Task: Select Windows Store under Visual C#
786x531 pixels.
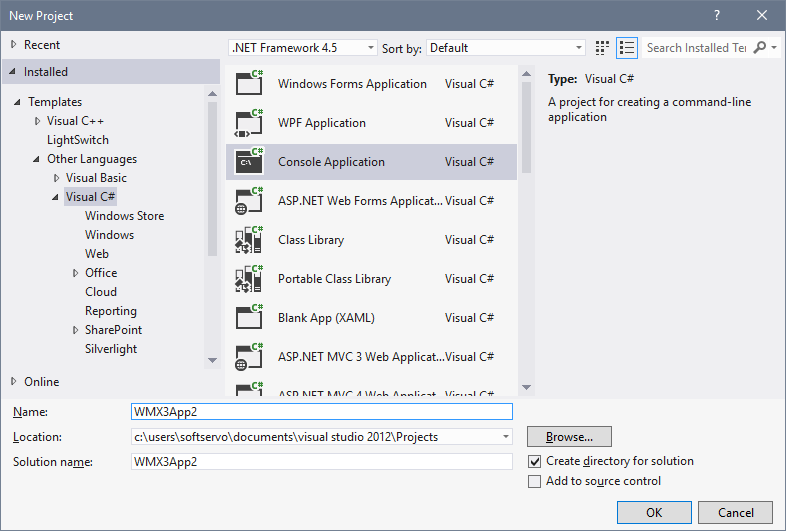Action: (x=124, y=216)
